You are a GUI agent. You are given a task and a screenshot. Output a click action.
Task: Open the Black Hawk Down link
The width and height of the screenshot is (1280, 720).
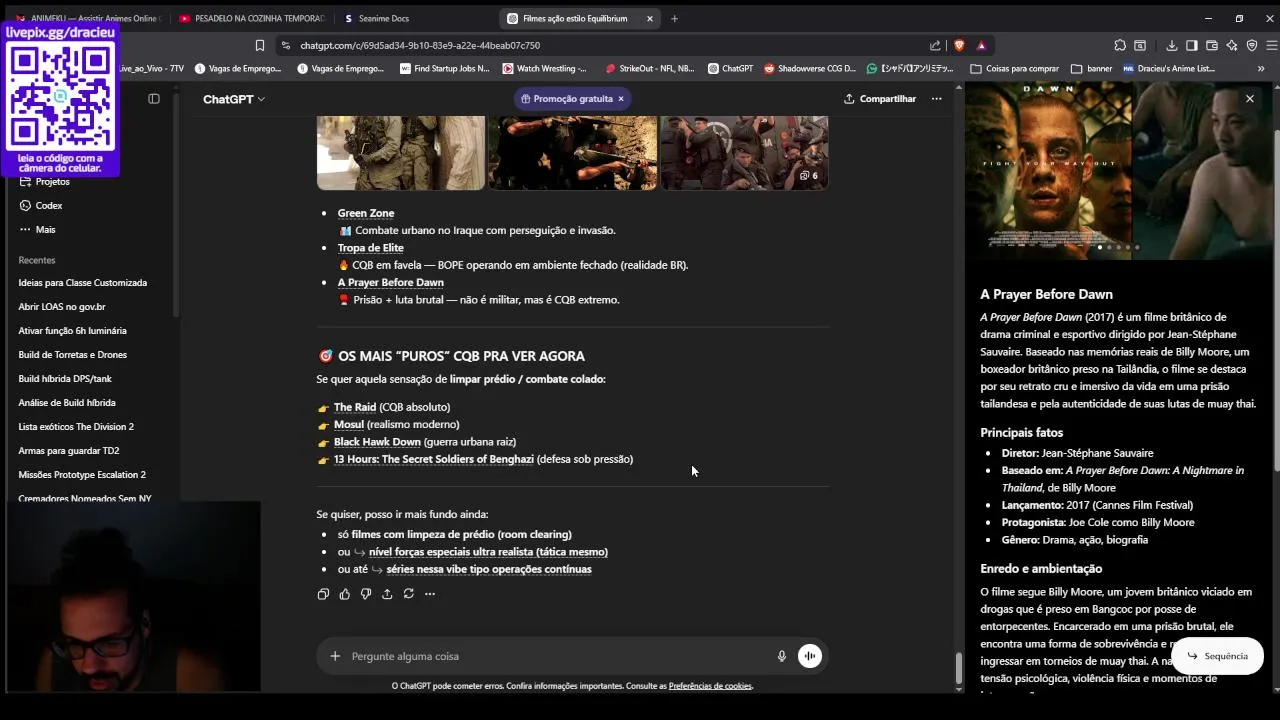click(x=377, y=442)
